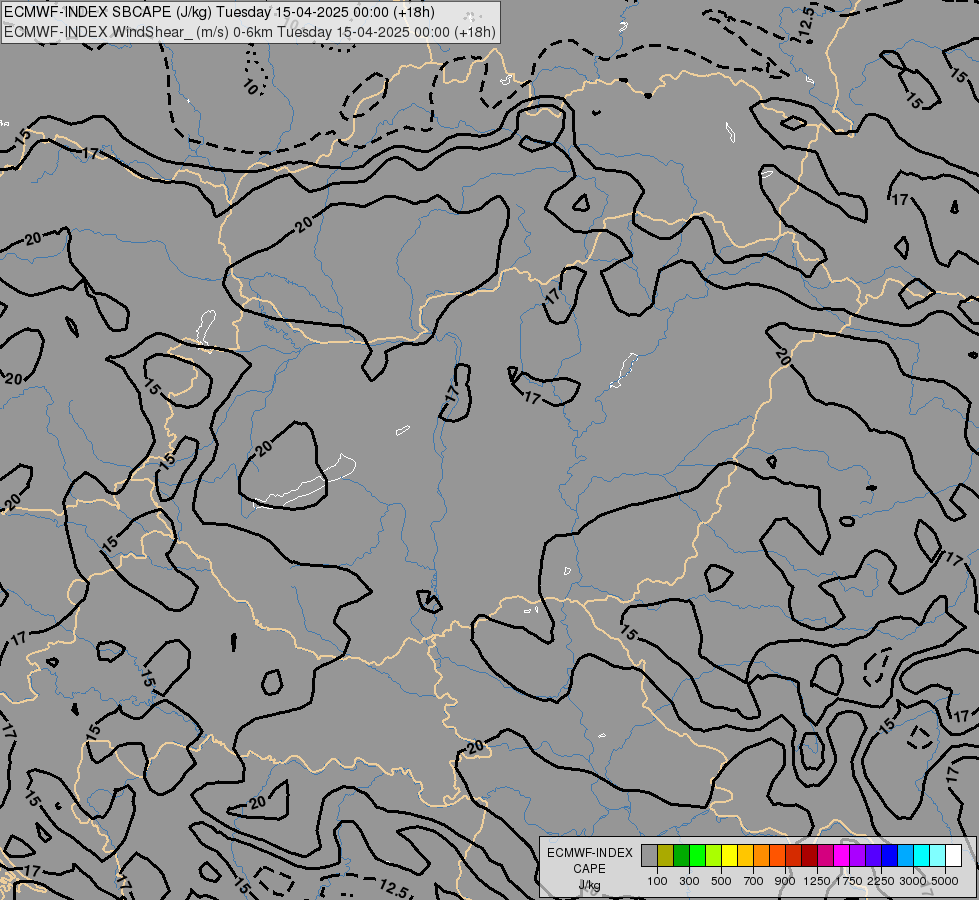This screenshot has width=979, height=900.
Task: Click the legend tick value 1250
Action: tap(817, 881)
